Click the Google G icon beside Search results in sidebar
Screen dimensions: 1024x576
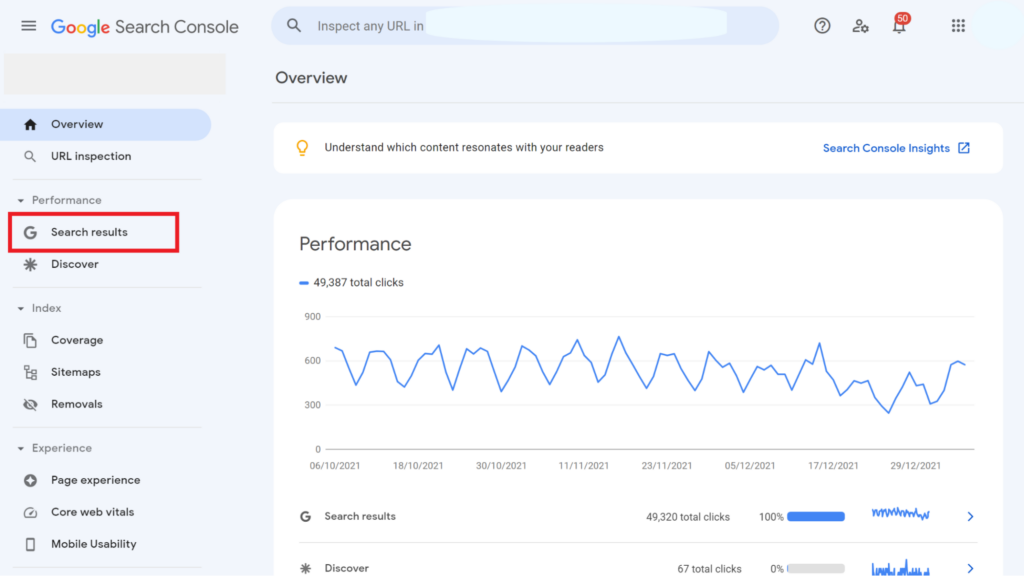click(x=30, y=232)
